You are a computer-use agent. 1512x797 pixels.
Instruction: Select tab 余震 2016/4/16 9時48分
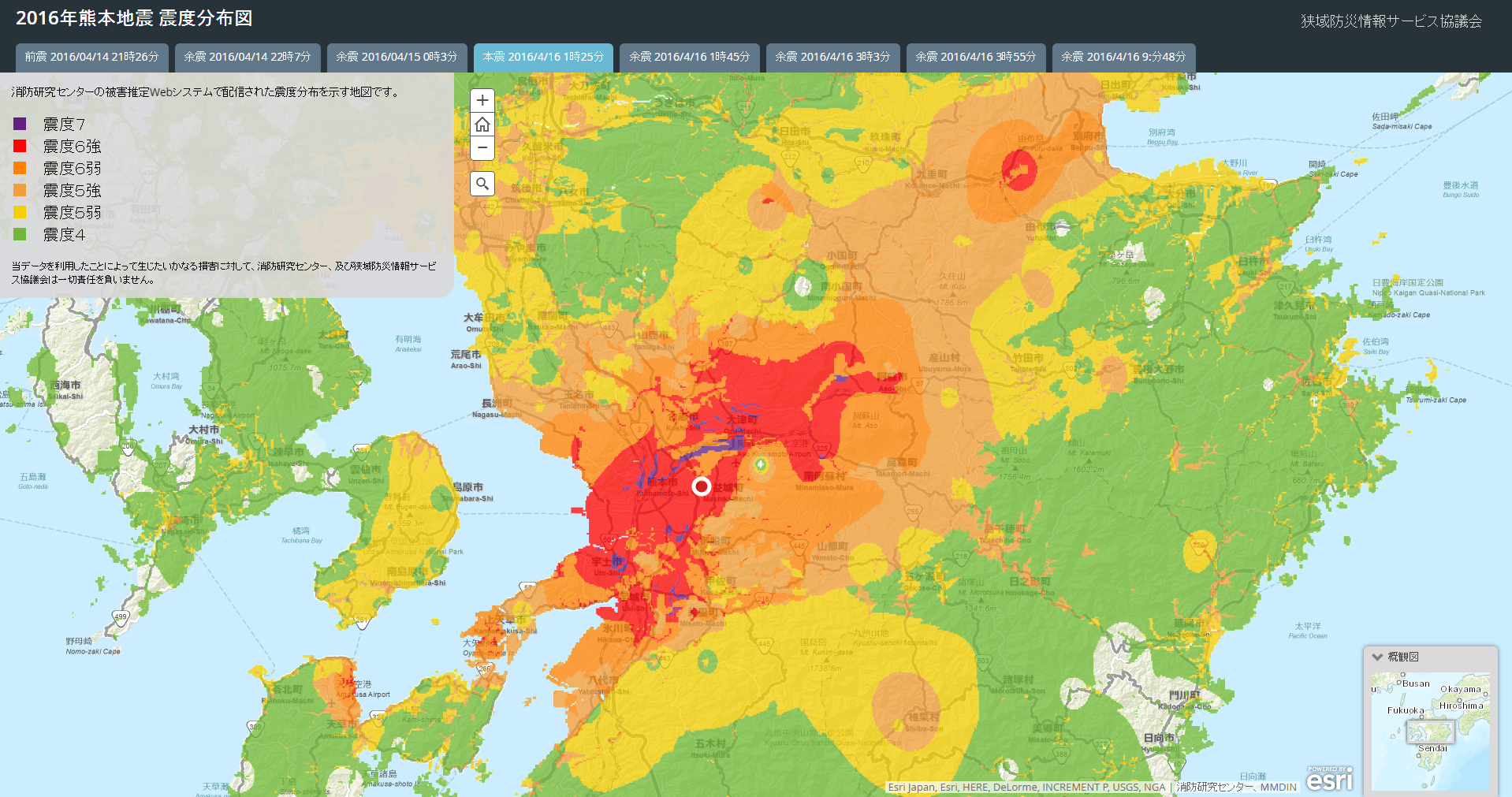pos(1124,58)
